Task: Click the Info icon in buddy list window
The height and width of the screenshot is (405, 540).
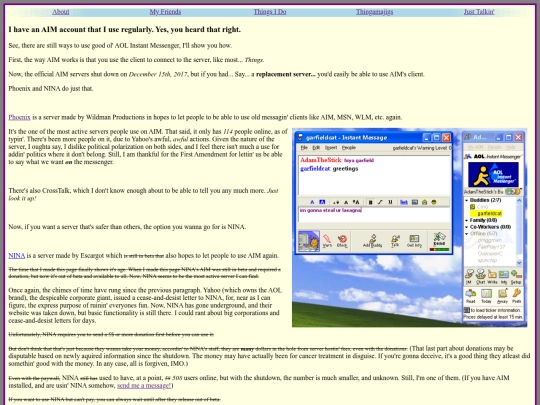Action: pos(504,276)
